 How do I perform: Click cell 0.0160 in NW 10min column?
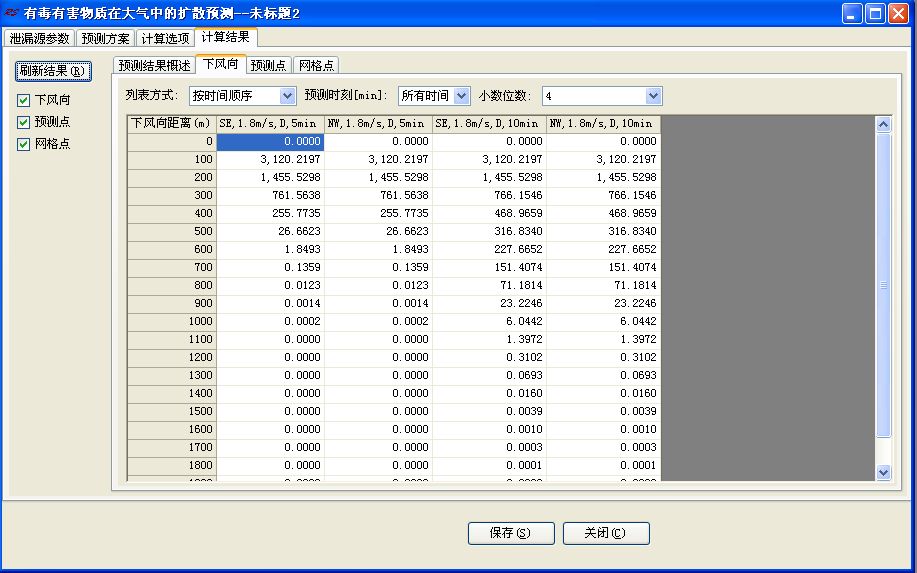tap(604, 394)
